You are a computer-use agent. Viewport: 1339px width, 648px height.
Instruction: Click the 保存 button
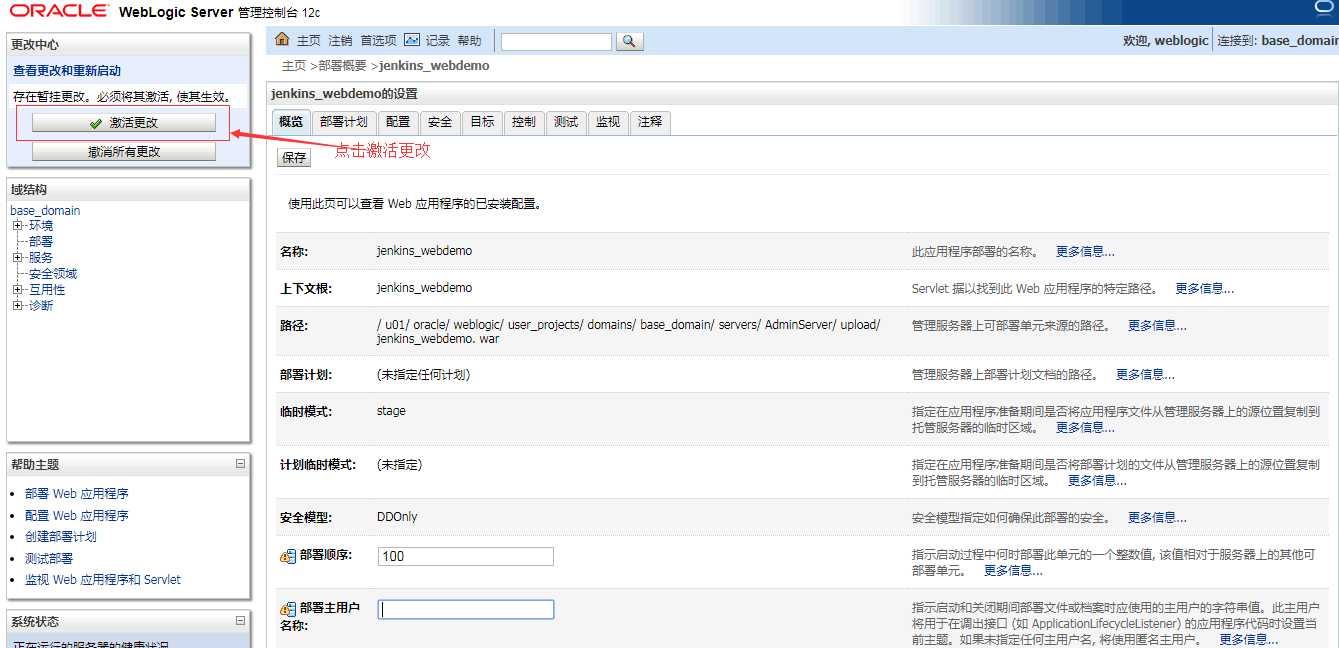294,158
